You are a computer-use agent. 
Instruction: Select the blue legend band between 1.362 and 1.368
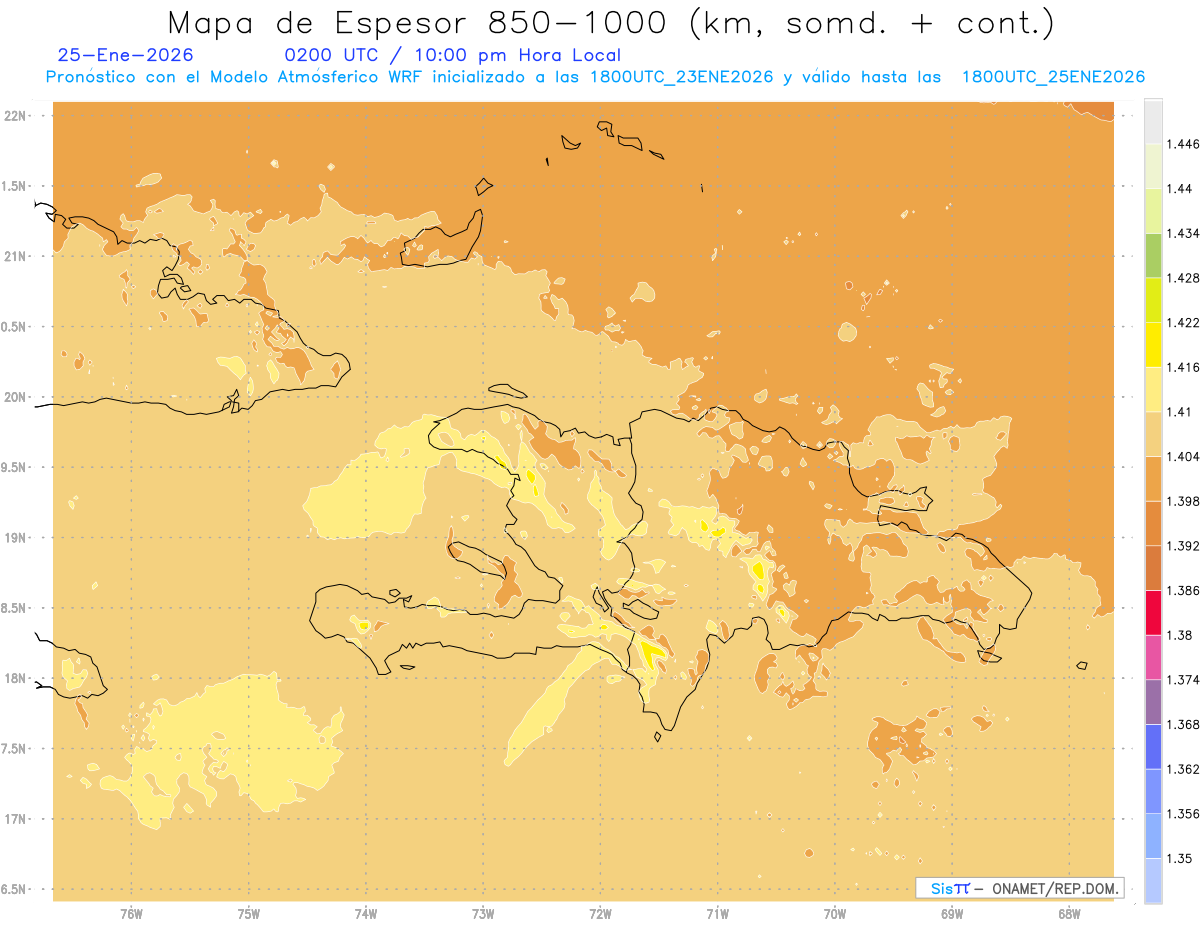pyautogui.click(x=1153, y=746)
